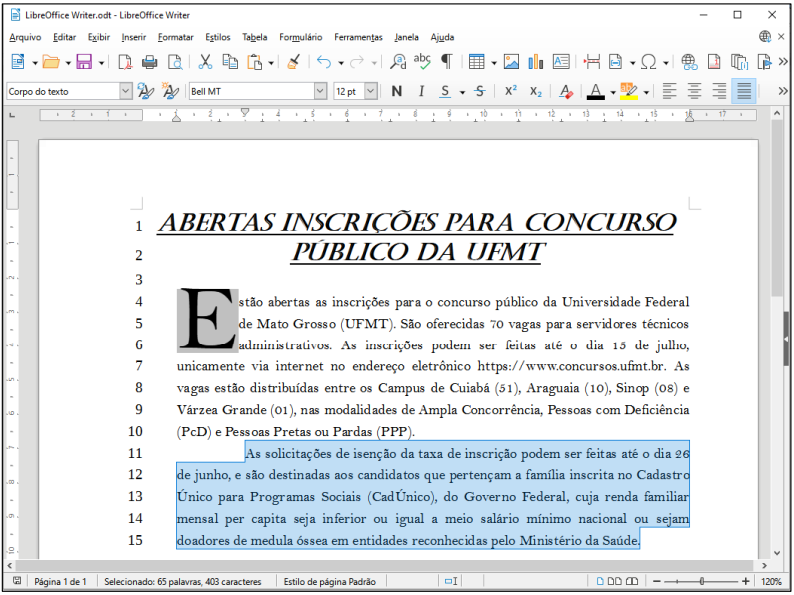794x595 pixels.
Task: Click the Cut scissors icon
Action: 205,62
